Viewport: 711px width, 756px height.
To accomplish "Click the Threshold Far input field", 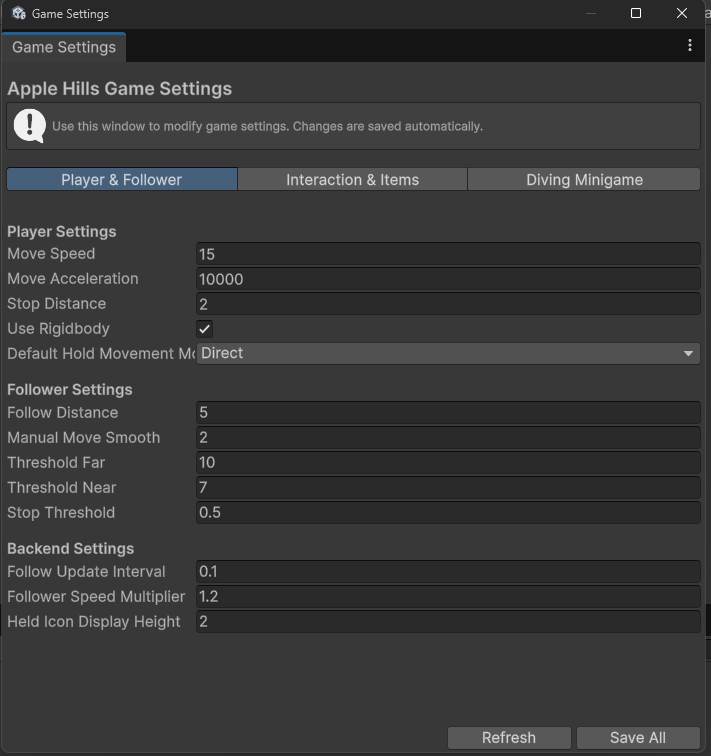I will [448, 463].
